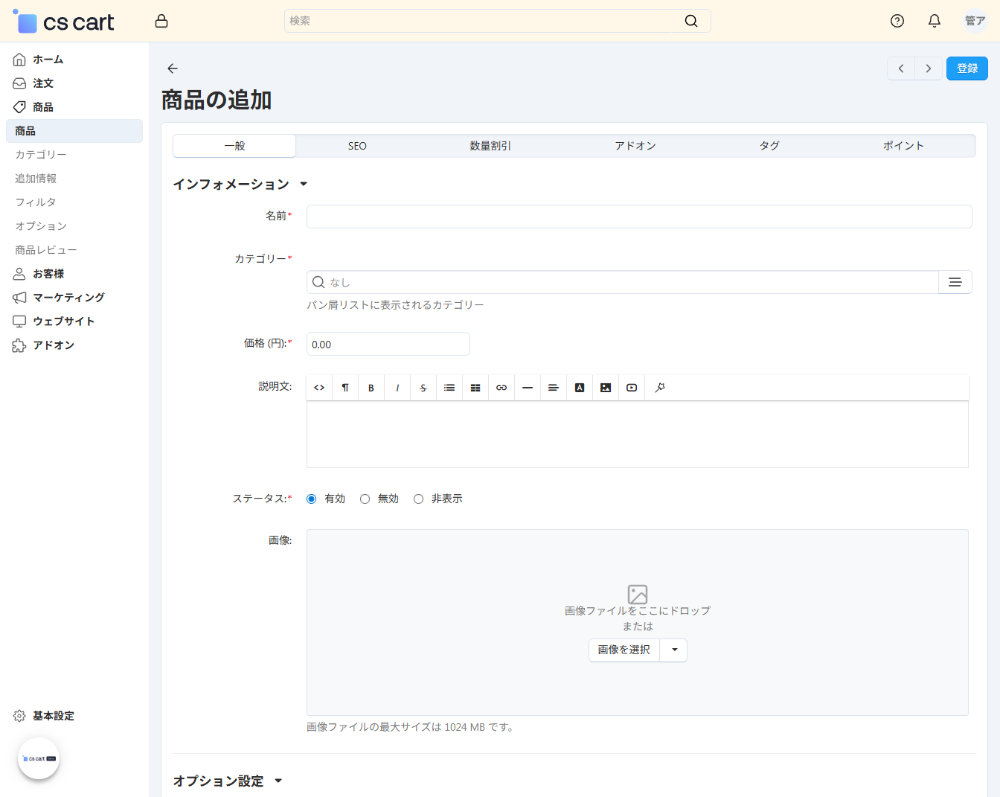Open the notifications bell icon
The height and width of the screenshot is (797, 1000).
[x=934, y=20]
